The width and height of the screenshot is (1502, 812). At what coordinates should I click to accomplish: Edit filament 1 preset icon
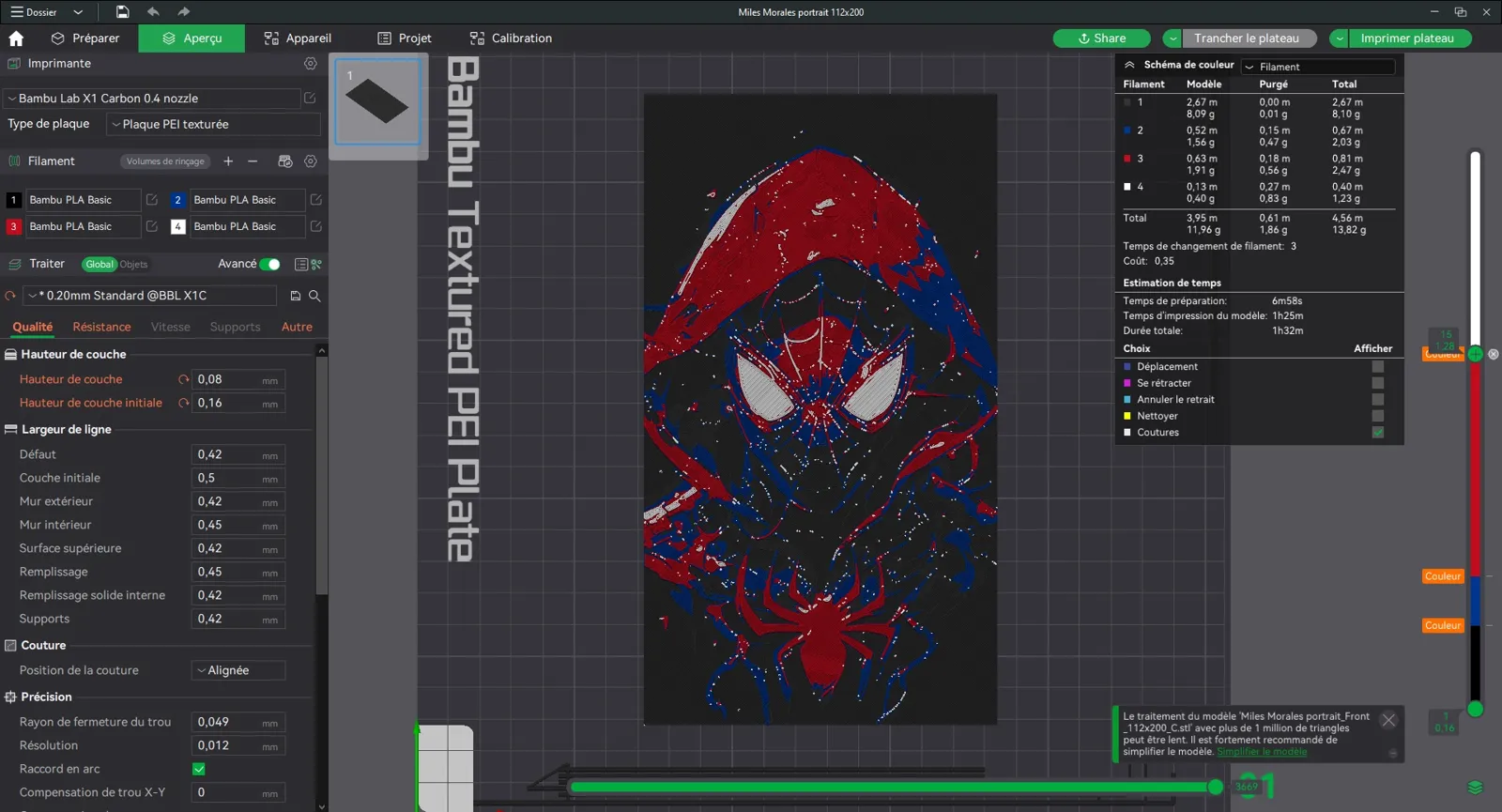point(152,200)
